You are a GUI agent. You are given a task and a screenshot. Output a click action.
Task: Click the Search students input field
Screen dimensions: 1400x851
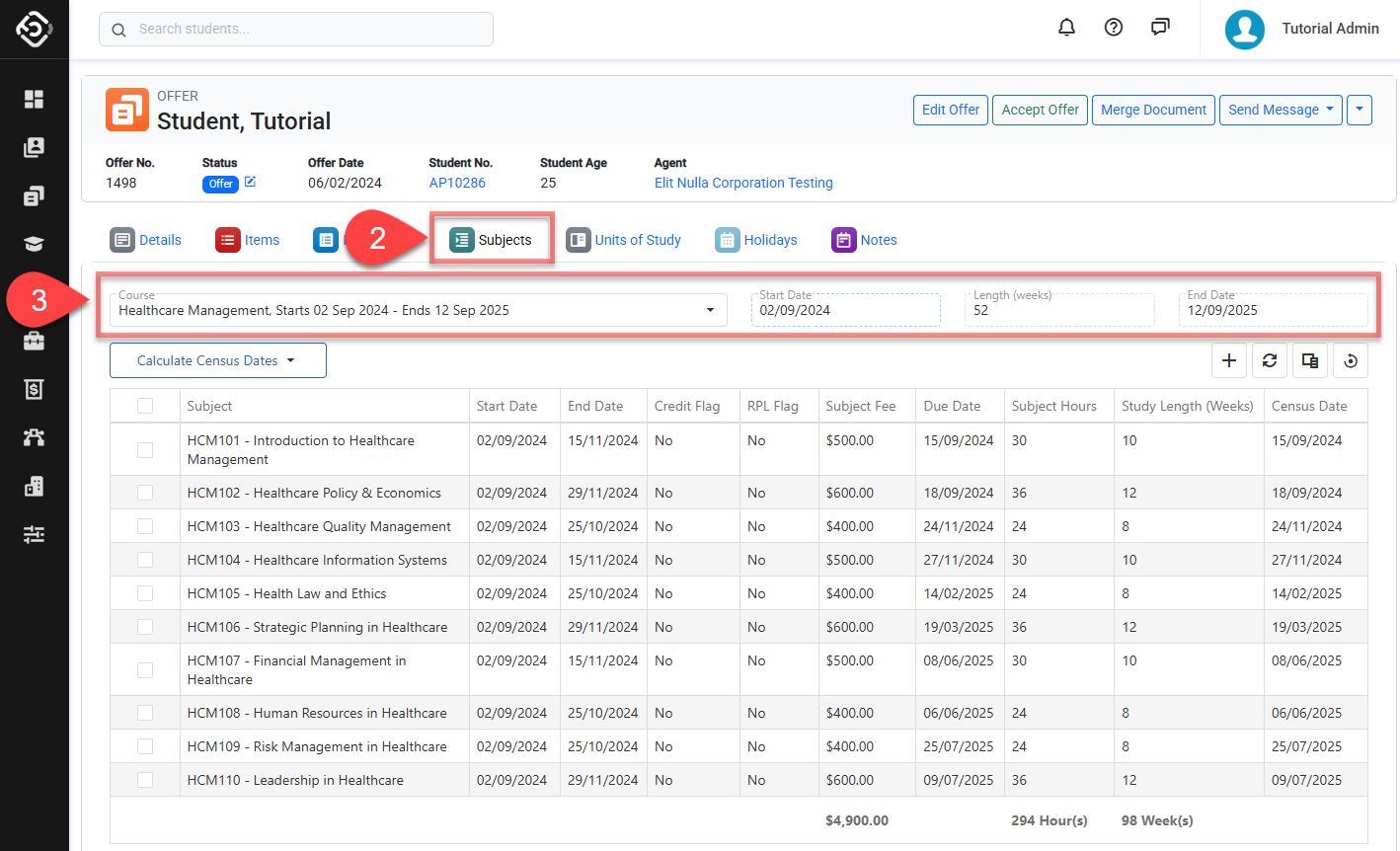point(296,29)
